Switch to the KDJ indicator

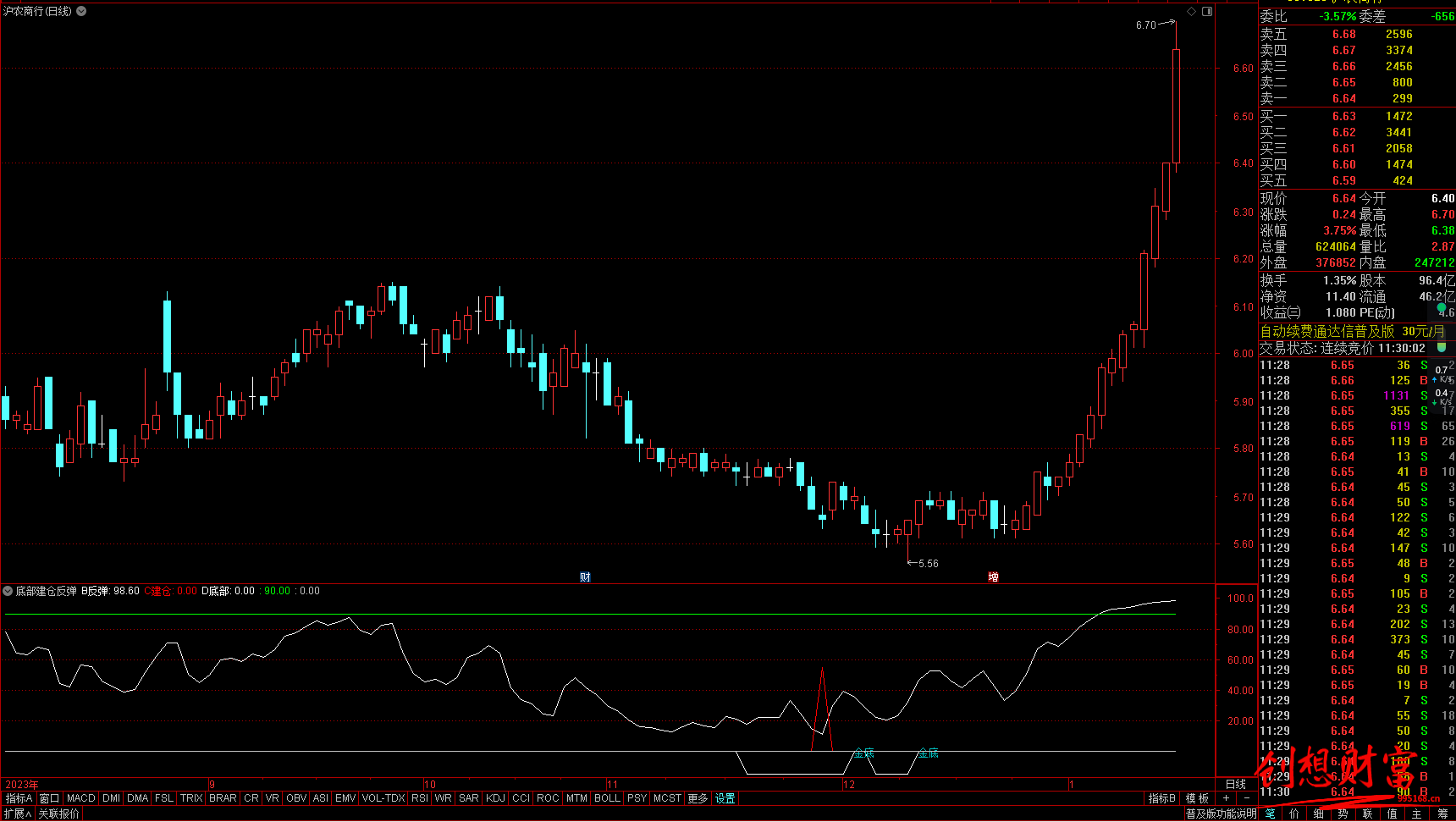tap(496, 798)
